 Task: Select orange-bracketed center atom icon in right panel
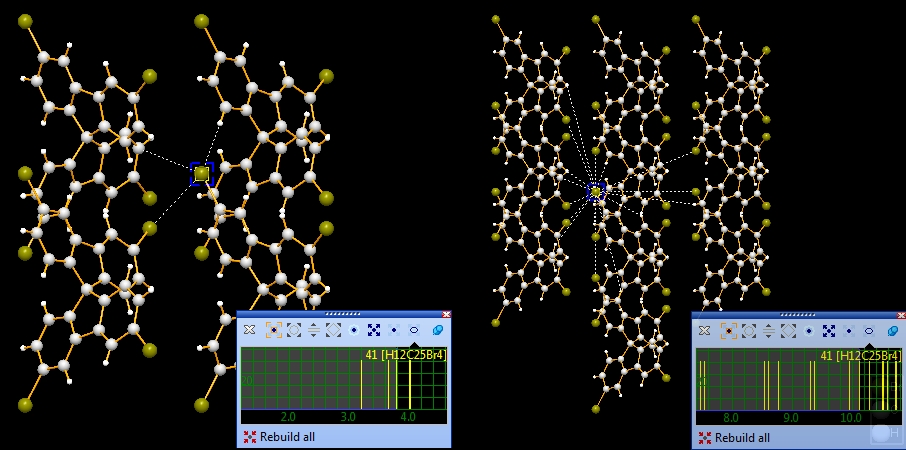click(727, 330)
